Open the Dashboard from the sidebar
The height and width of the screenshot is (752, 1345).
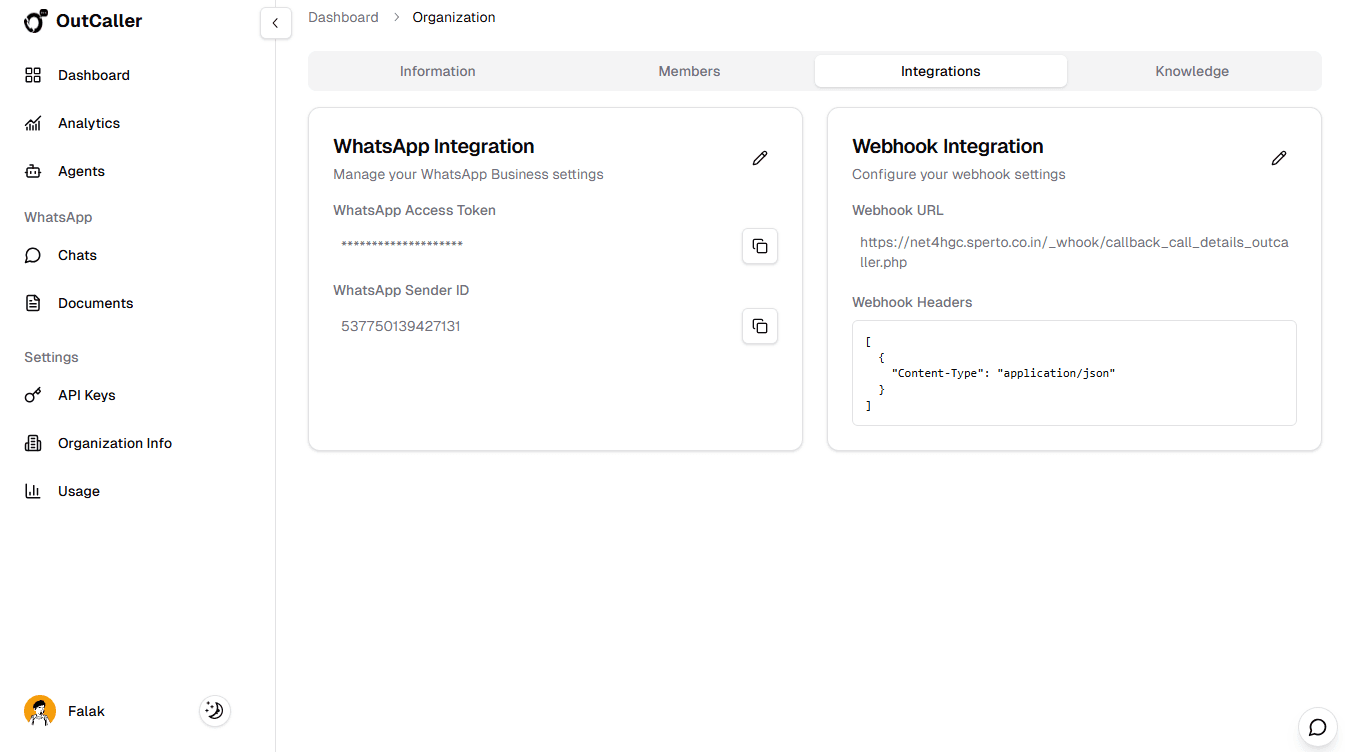tap(93, 74)
